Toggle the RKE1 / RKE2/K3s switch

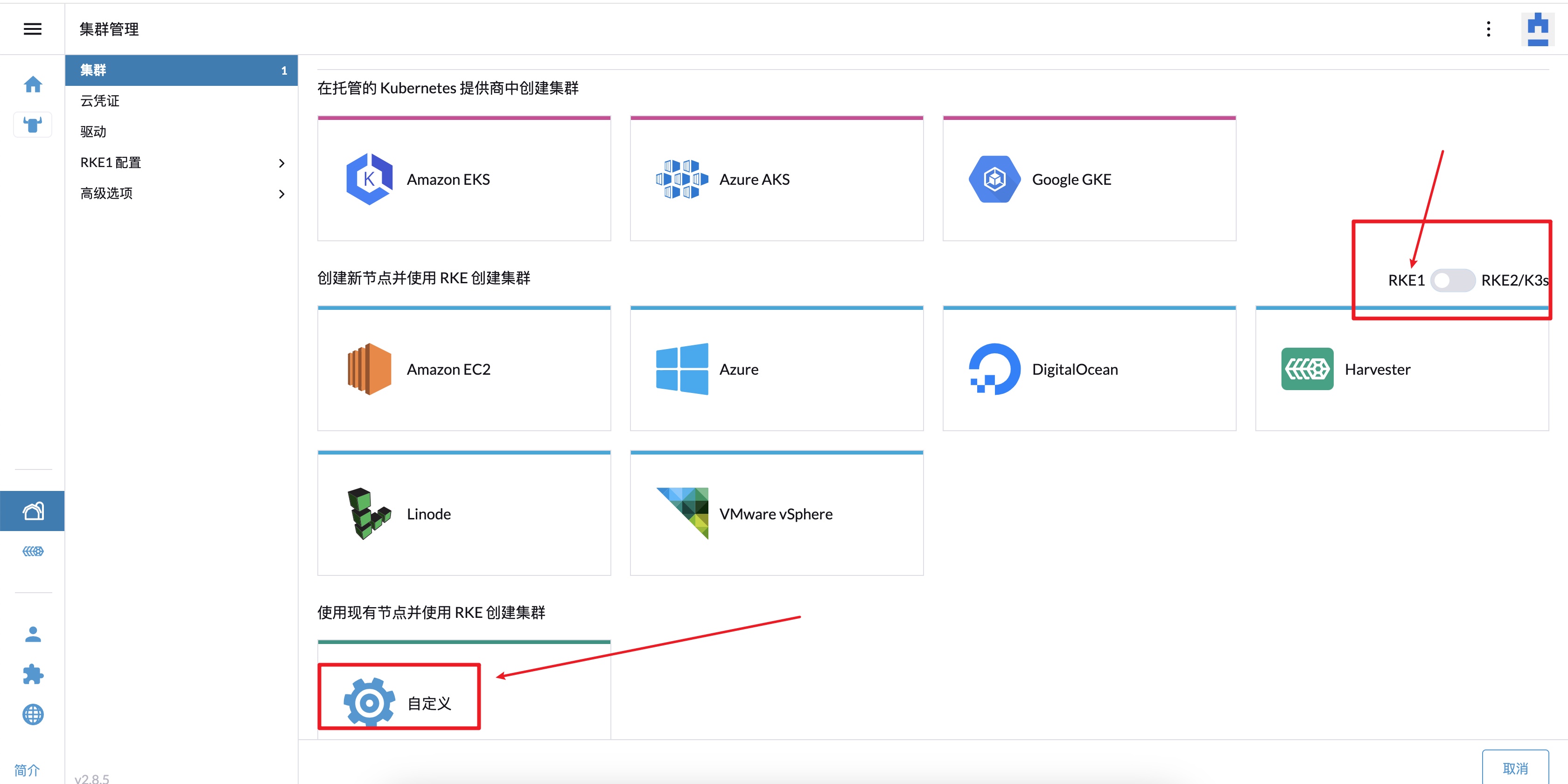click(1452, 280)
